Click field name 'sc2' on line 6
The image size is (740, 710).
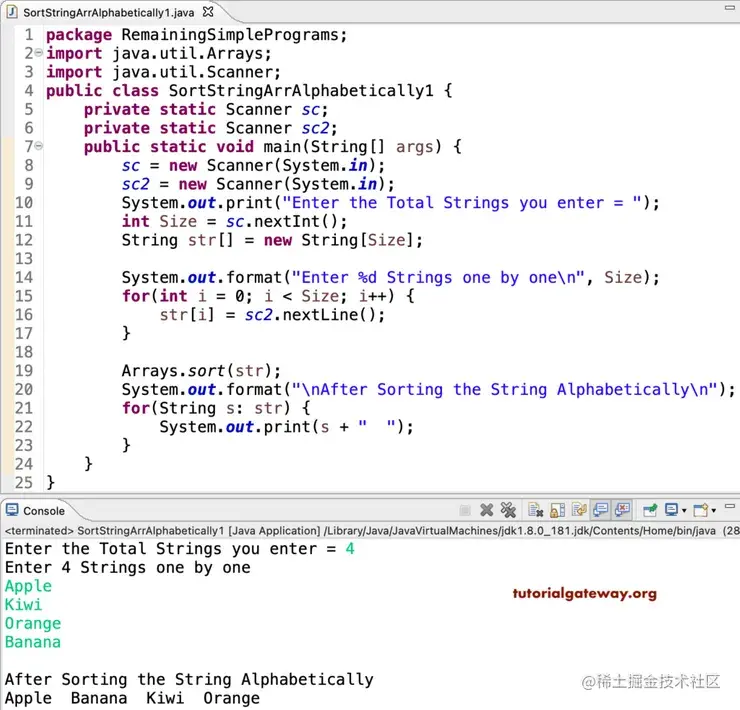(x=316, y=128)
